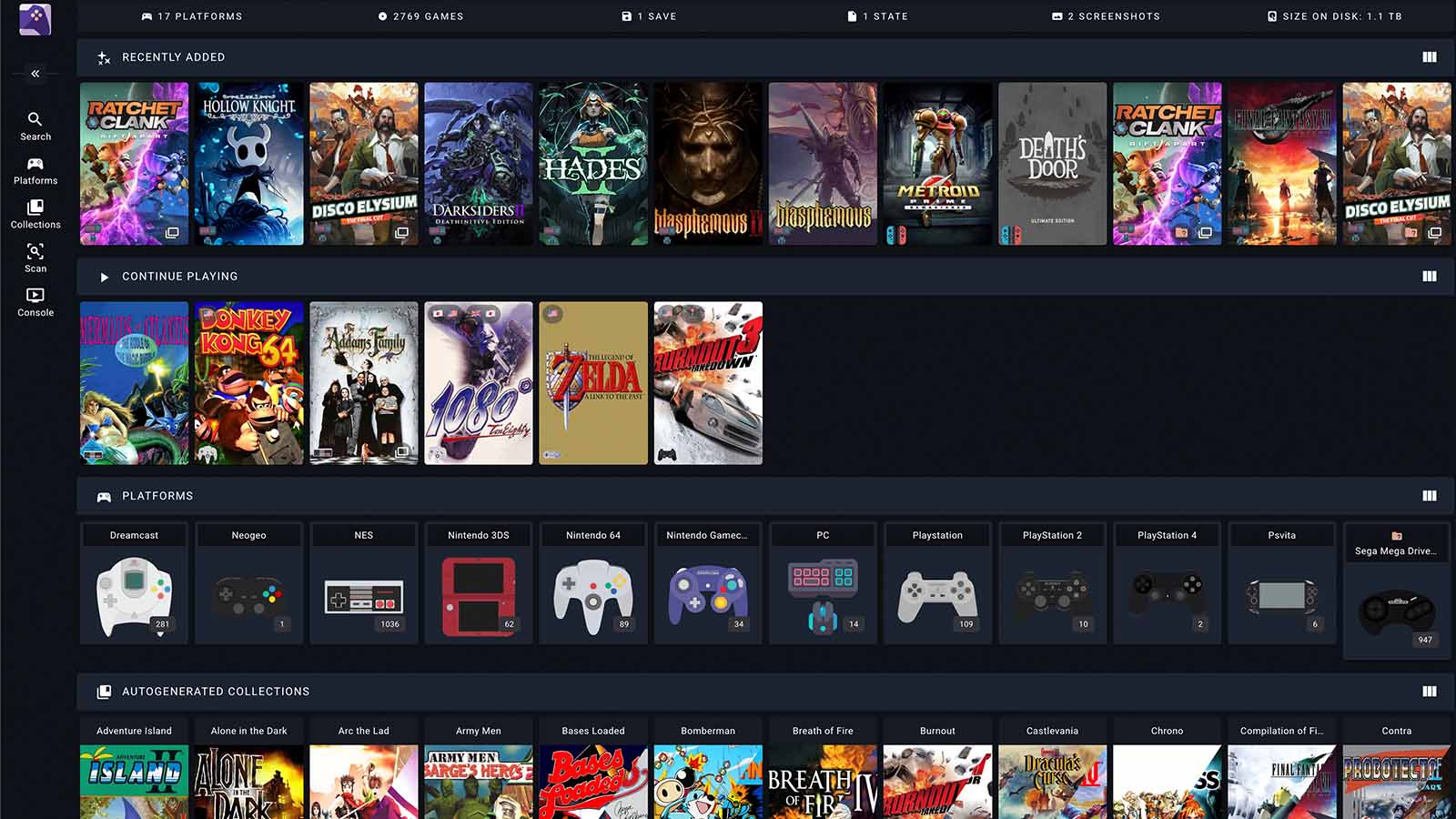Viewport: 1456px width, 819px height.
Task: Collapse the Recently Added section header
Action: tap(173, 57)
